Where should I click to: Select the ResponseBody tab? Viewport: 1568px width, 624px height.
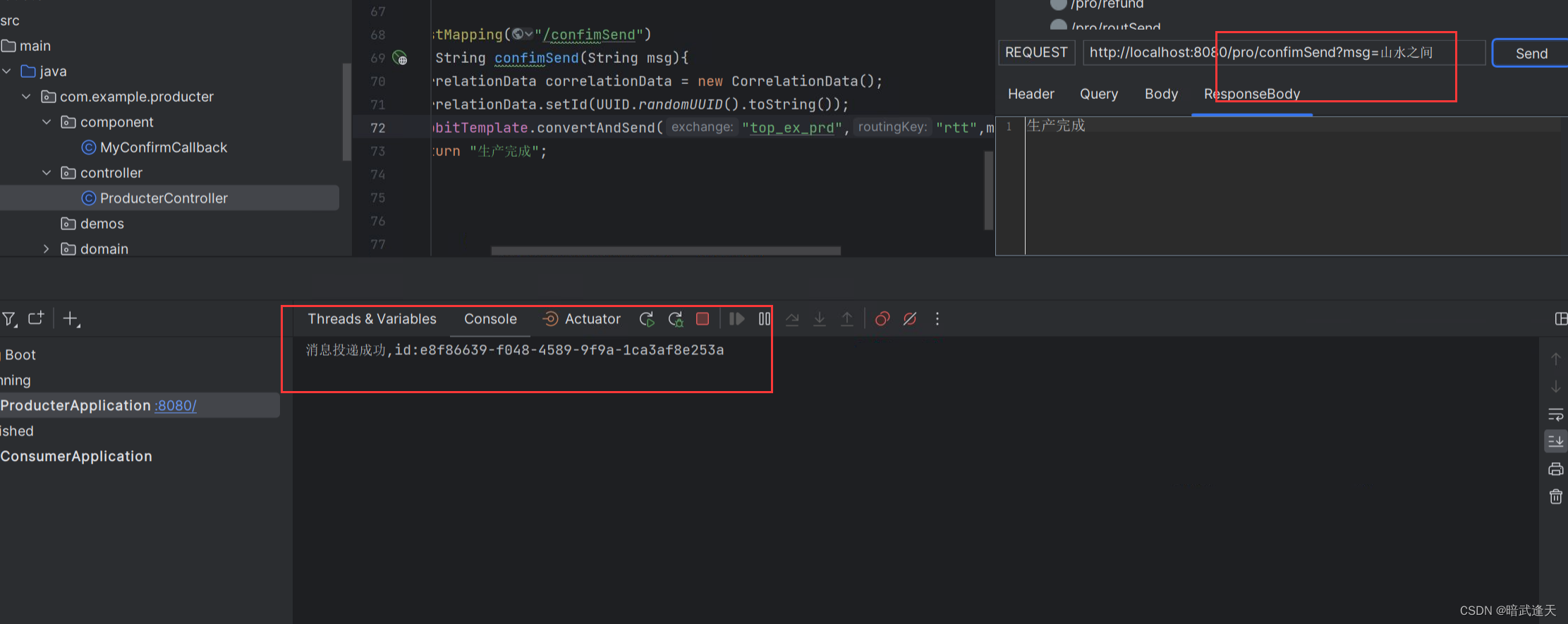(x=1252, y=94)
